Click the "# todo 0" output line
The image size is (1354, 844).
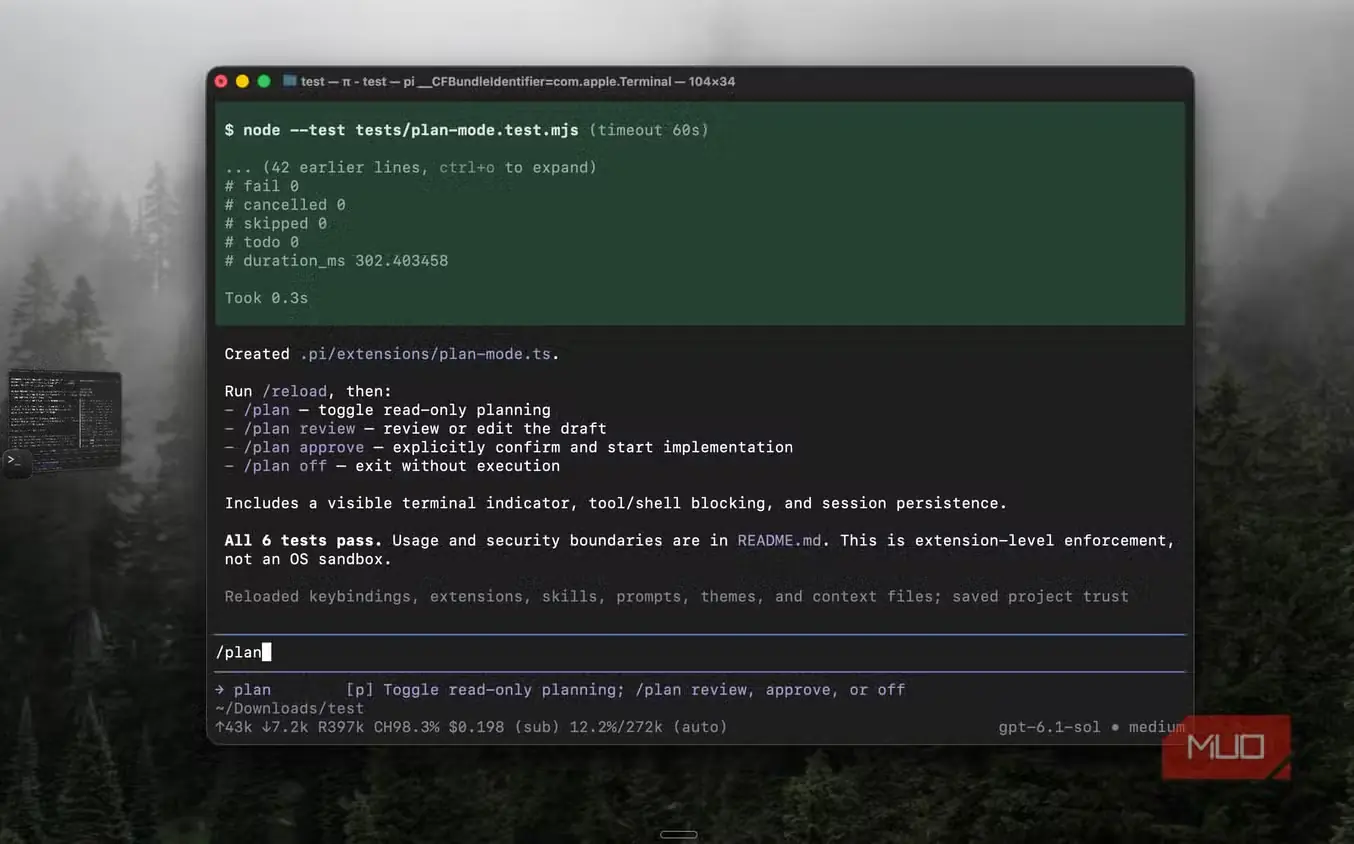click(x=262, y=242)
